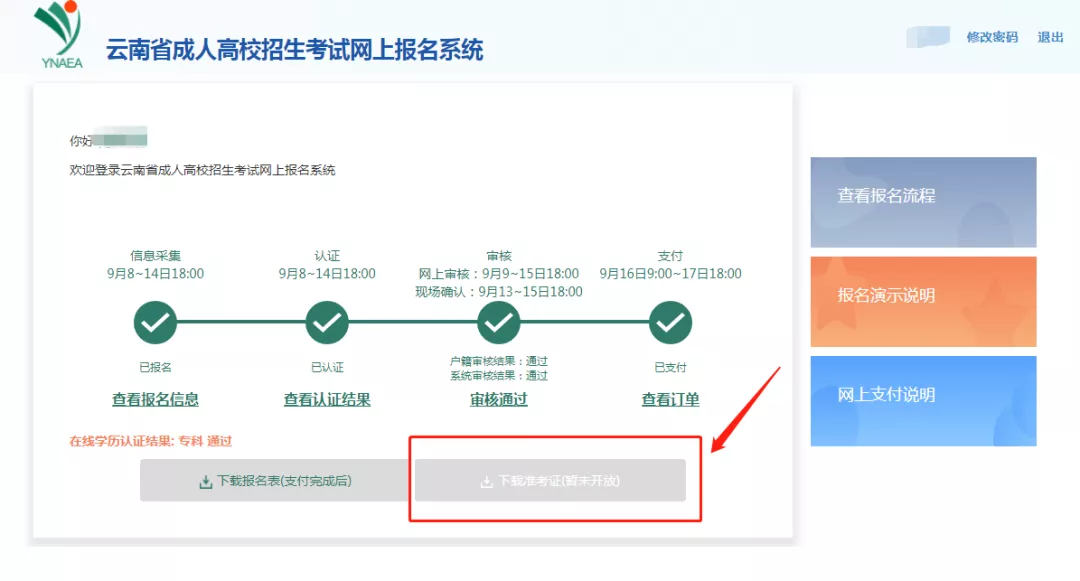The height and width of the screenshot is (581, 1080).
Task: Open 查看认证结果 link
Action: point(327,399)
